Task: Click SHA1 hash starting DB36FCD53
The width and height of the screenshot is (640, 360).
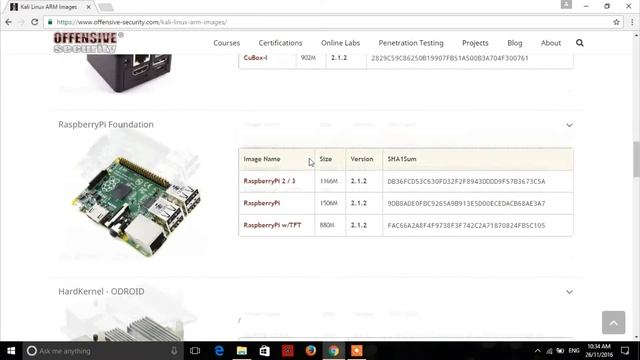Action: 466,181
